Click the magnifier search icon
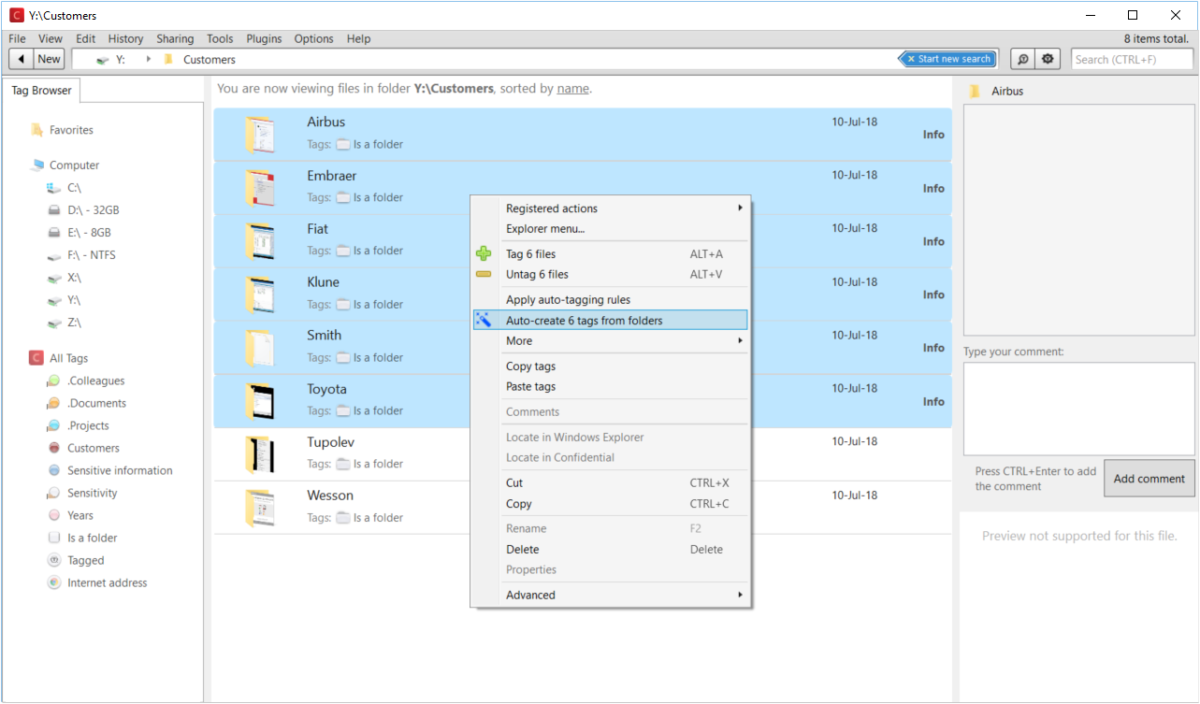Screen dimensions: 1200x704 coord(1024,59)
